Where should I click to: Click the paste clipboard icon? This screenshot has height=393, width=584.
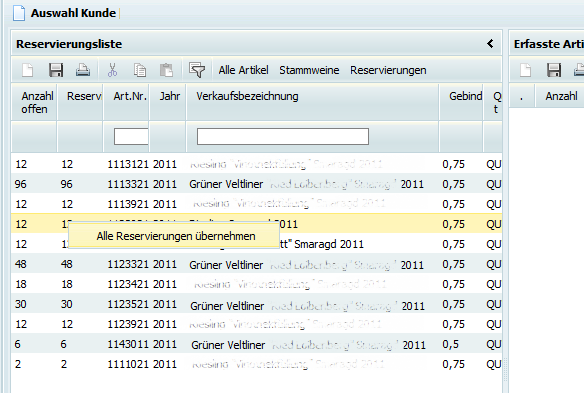point(166,70)
